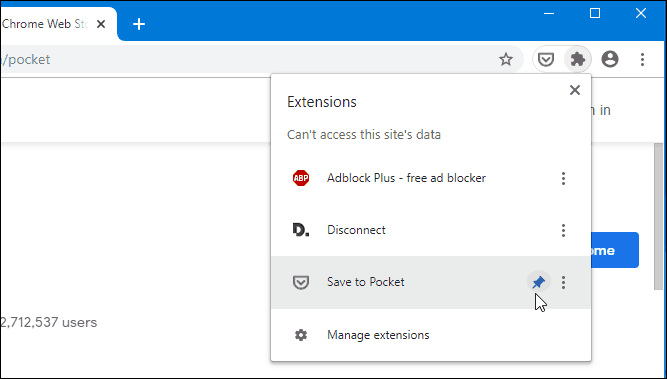Open the Chrome three-dot menu

coord(642,59)
